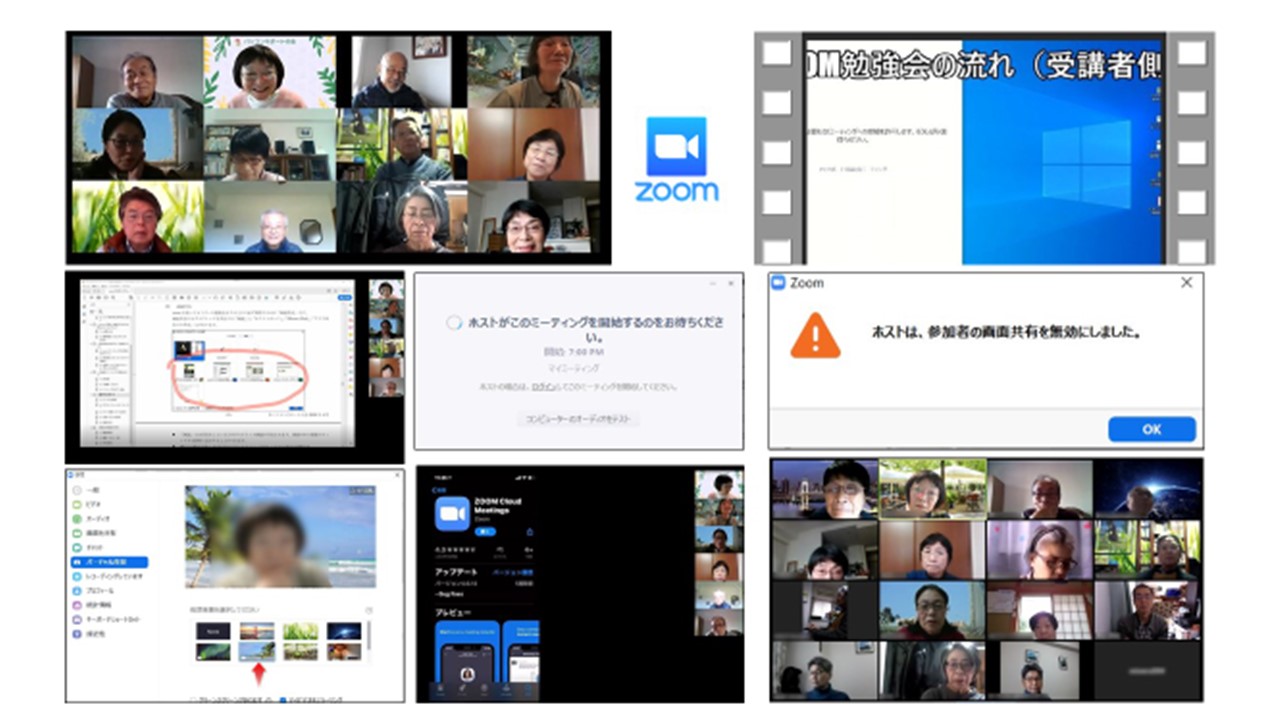Tap the share icon beside the App Store button
This screenshot has height=720, width=1280.
(530, 532)
